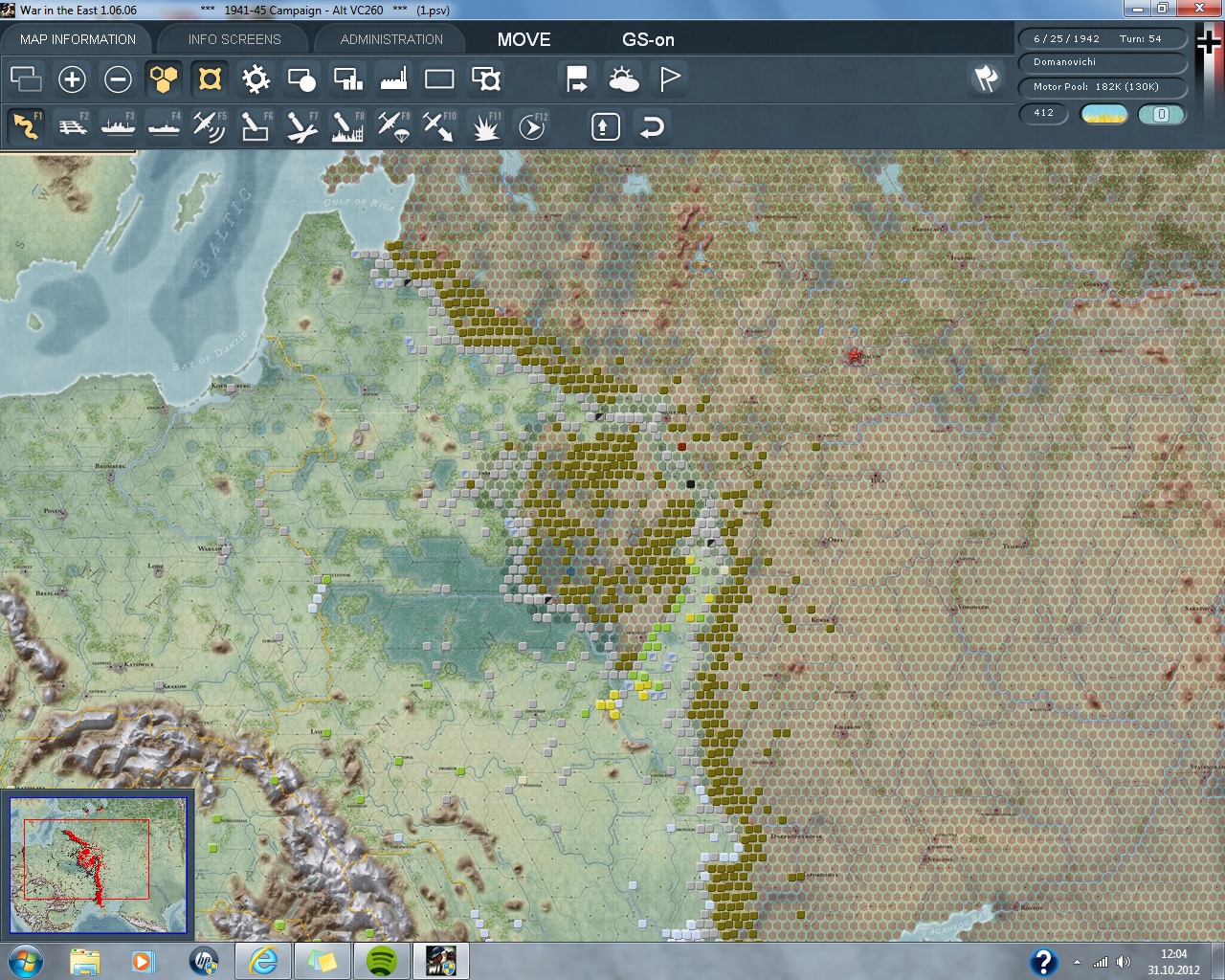Image resolution: width=1225 pixels, height=980 pixels.
Task: Open the Windows Start menu
Action: (25, 961)
